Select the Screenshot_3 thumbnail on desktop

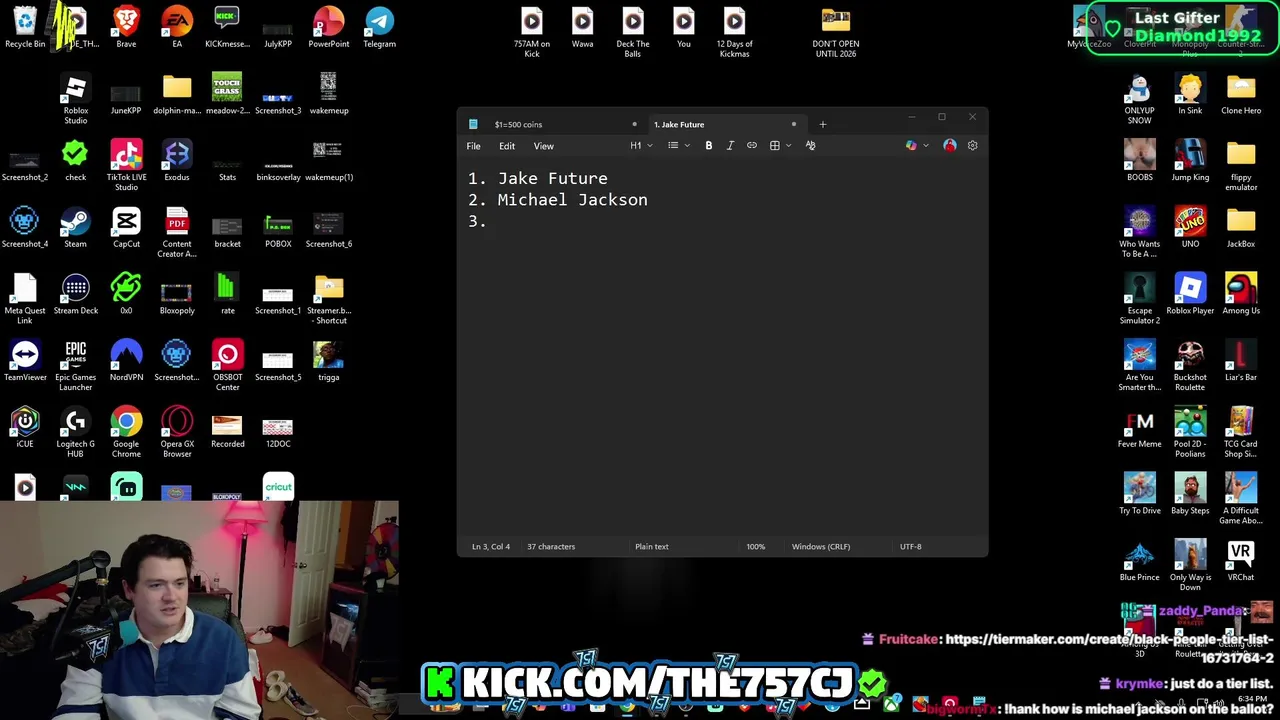[278, 100]
